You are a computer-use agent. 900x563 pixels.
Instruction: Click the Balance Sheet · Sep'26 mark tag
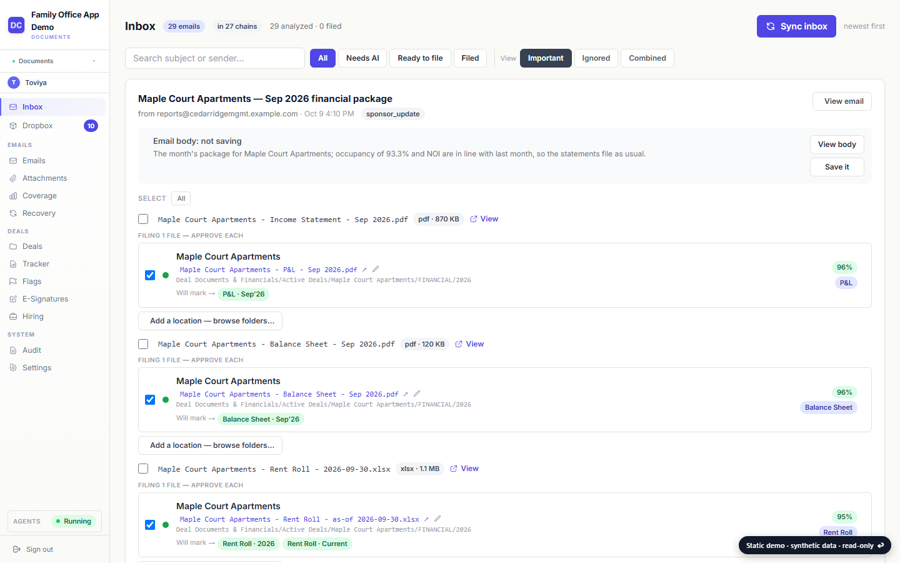coord(261,419)
